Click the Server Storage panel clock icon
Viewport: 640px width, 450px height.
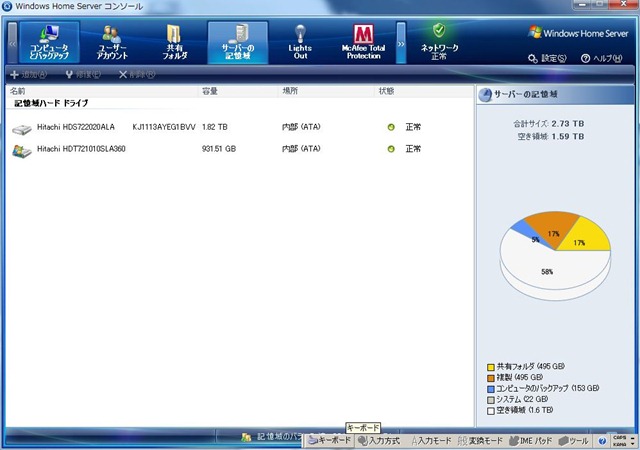point(485,95)
